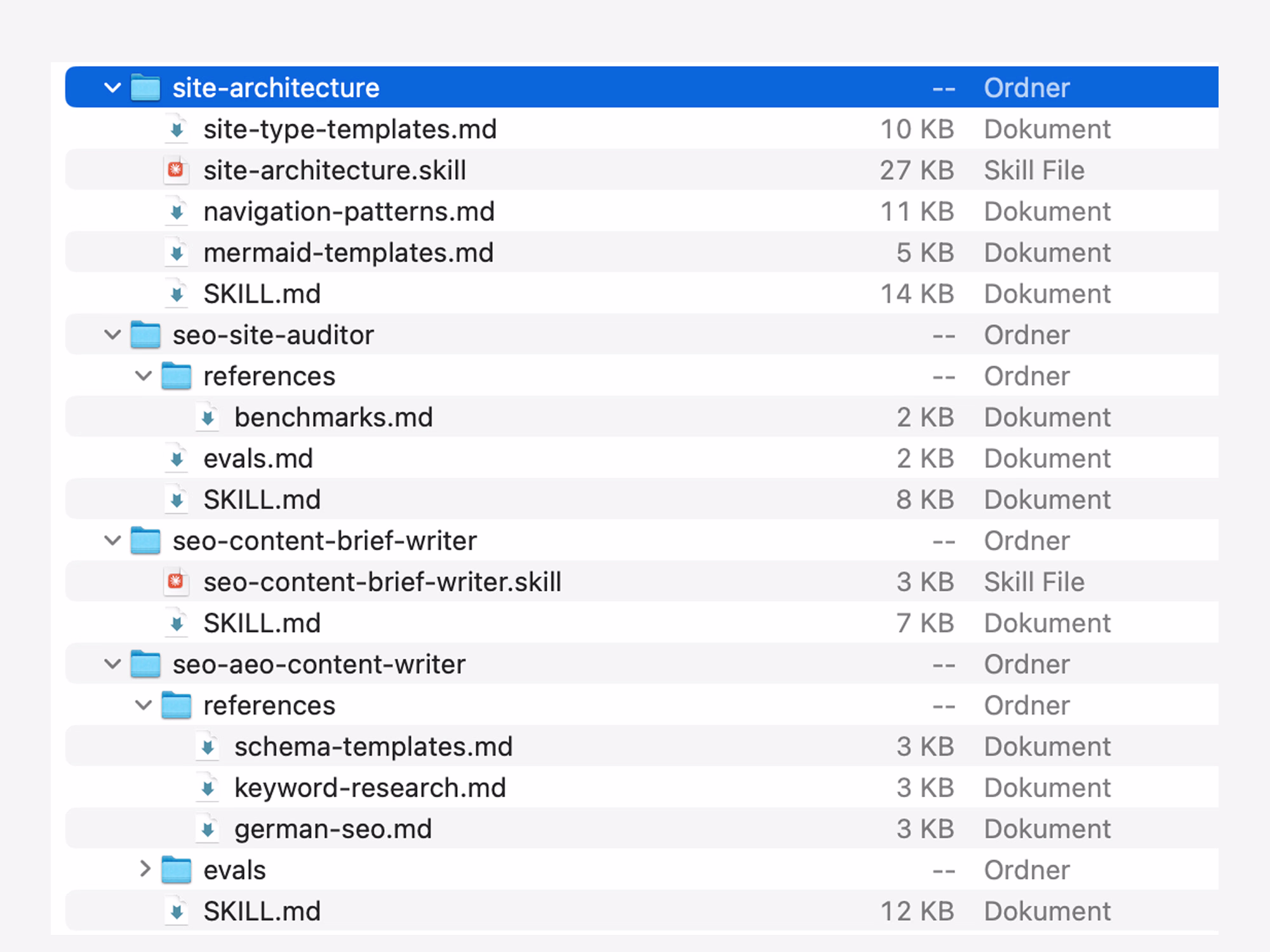Click the seo-aeo-content-writer folder icon

145,664
